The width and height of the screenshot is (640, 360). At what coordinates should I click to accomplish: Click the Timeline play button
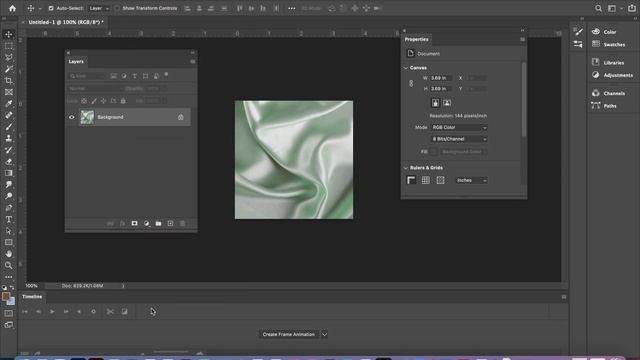52,311
